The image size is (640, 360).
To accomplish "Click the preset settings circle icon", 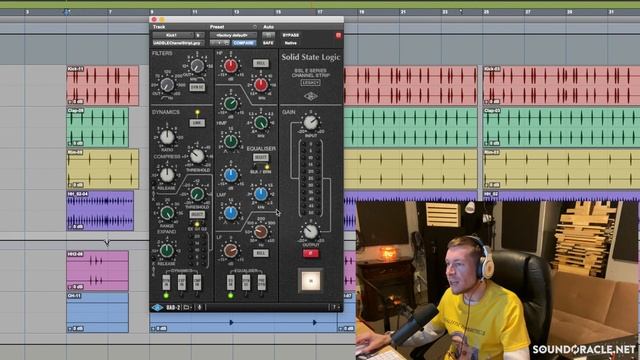I will tap(255, 27).
